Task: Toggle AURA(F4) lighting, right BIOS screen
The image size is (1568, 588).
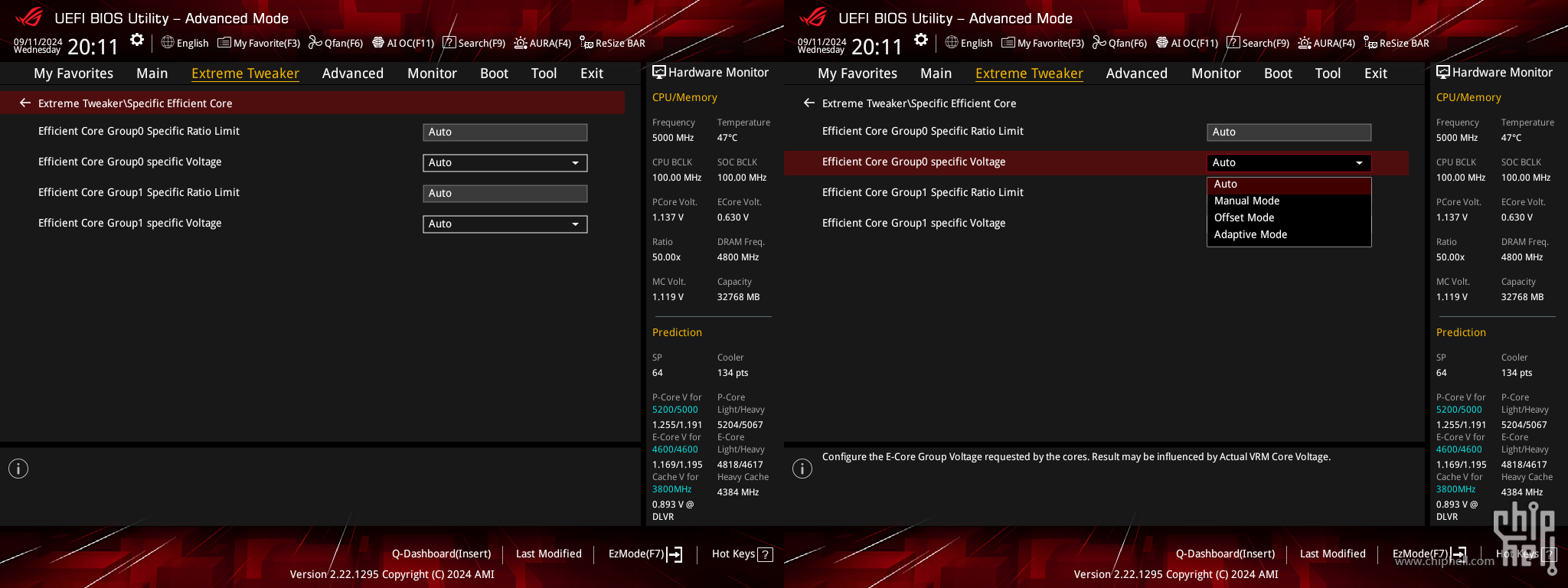Action: coord(1327,43)
